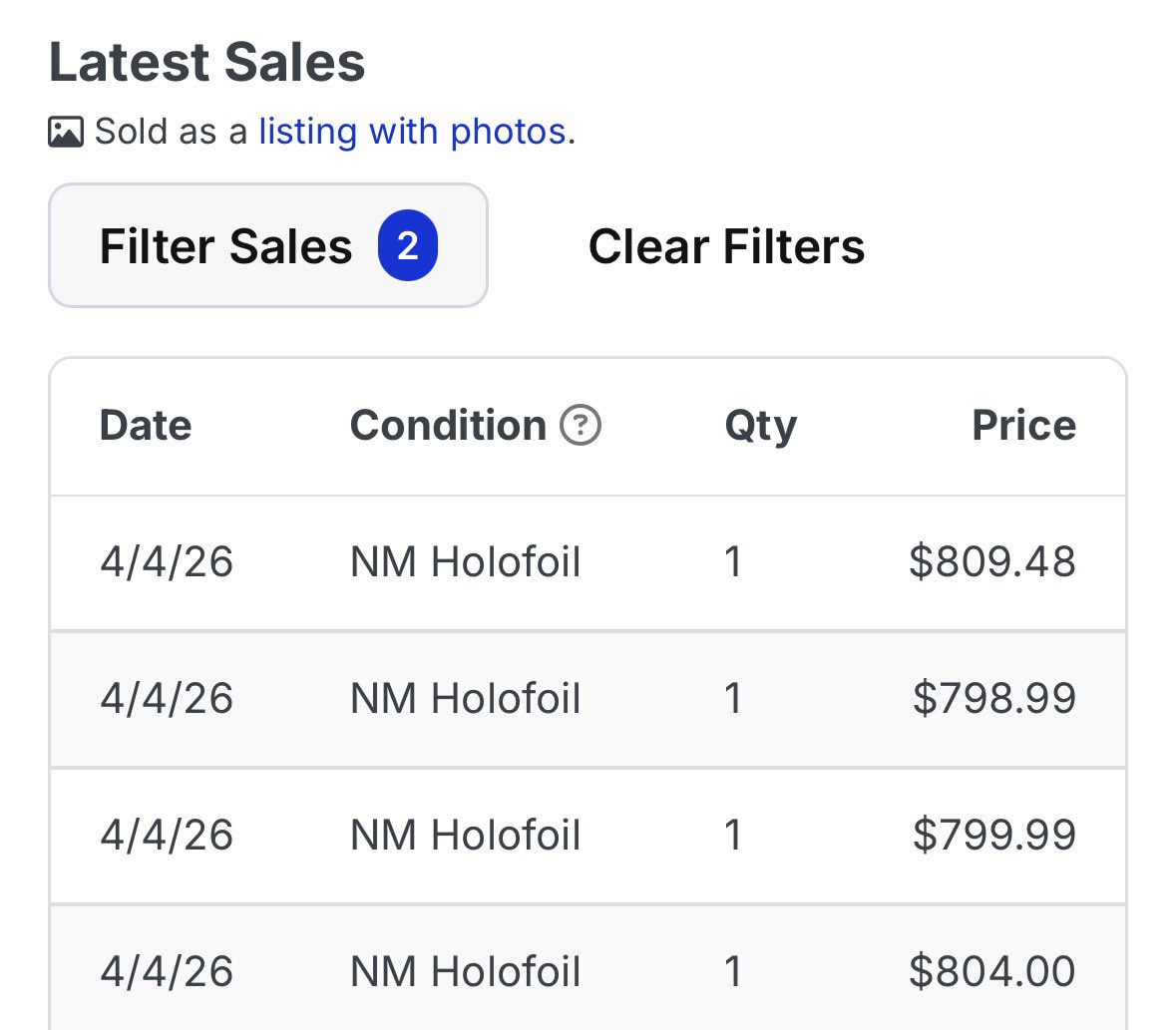
Task: Click NM Holofoil in the $798.99 row
Action: 465,698
